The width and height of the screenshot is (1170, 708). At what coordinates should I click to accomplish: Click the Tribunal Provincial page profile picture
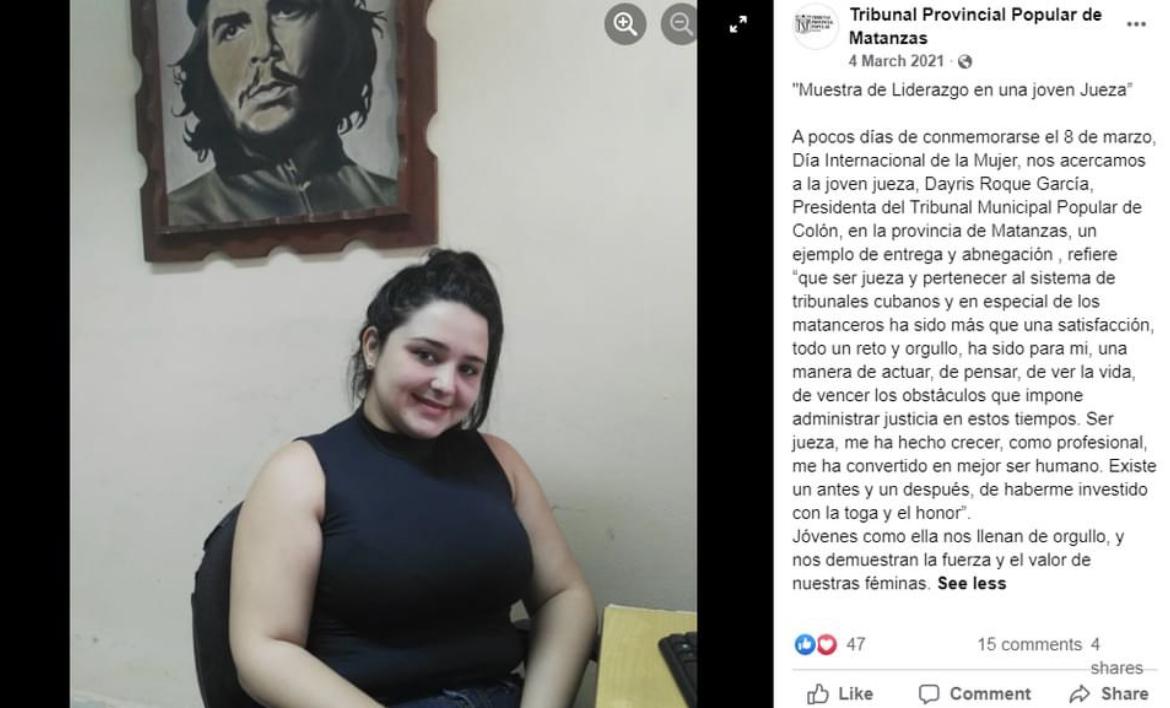click(x=815, y=25)
